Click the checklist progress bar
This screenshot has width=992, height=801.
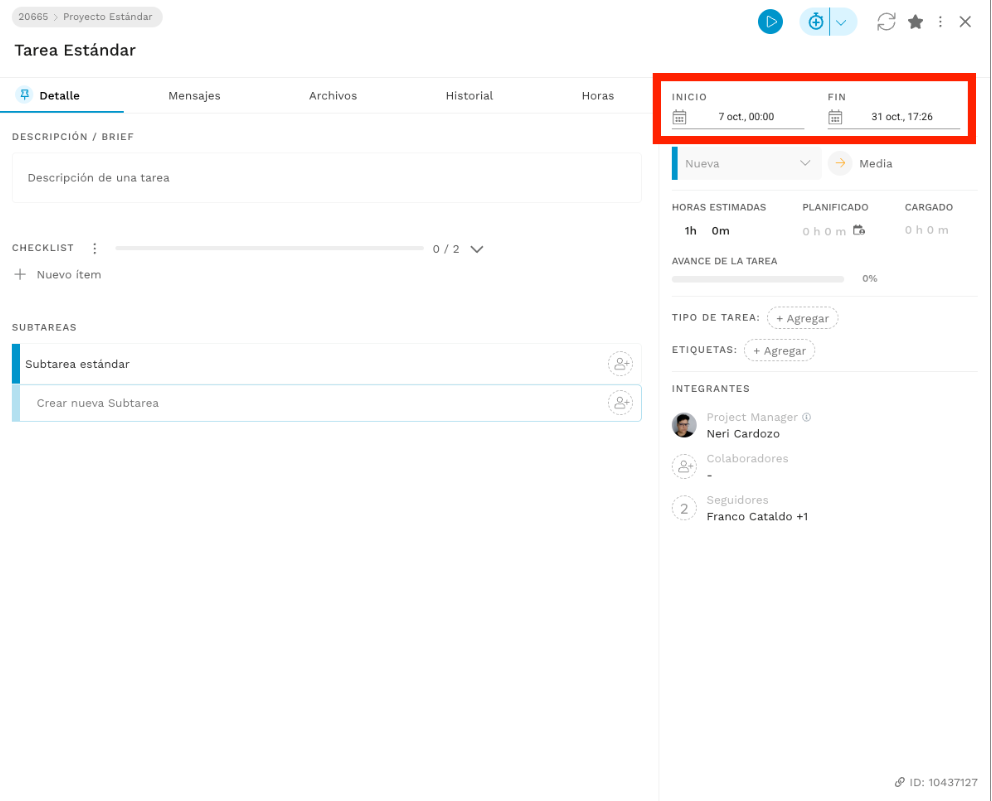tap(270, 249)
